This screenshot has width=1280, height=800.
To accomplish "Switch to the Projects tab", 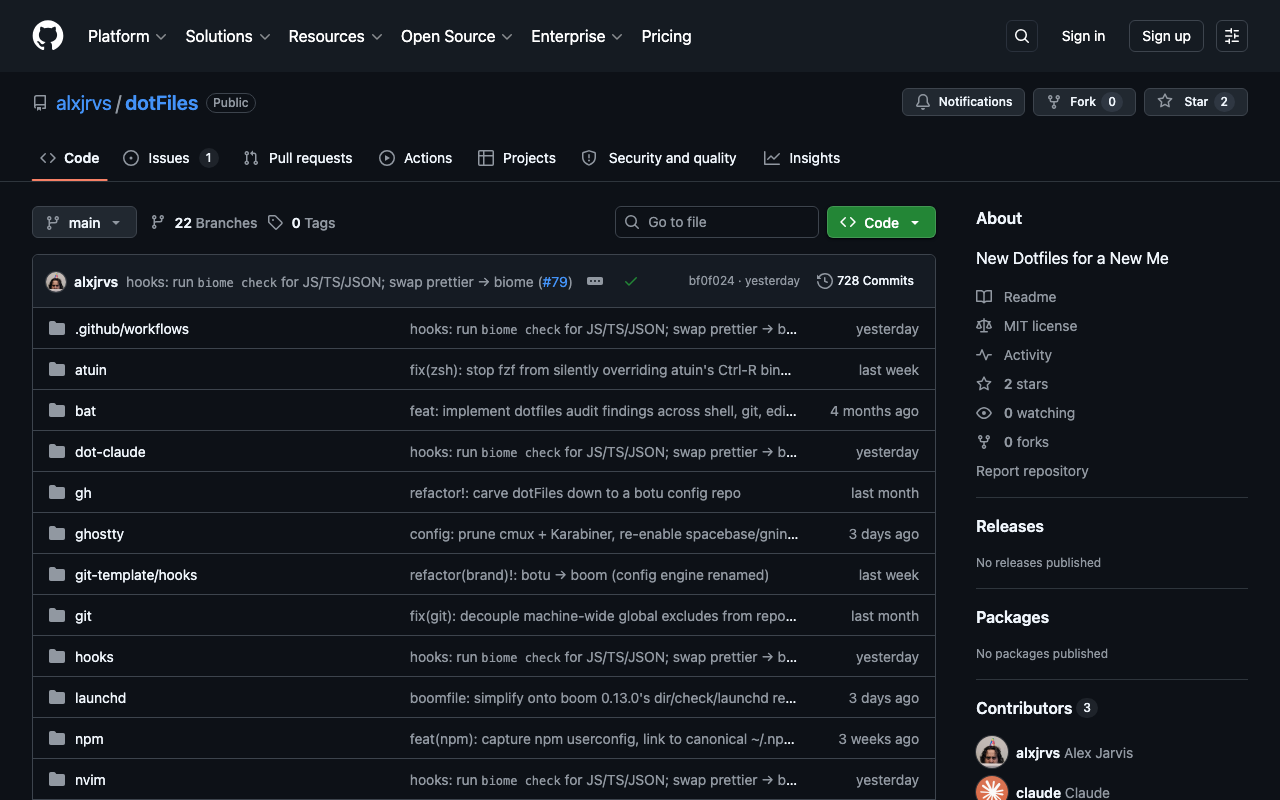I will tap(517, 158).
